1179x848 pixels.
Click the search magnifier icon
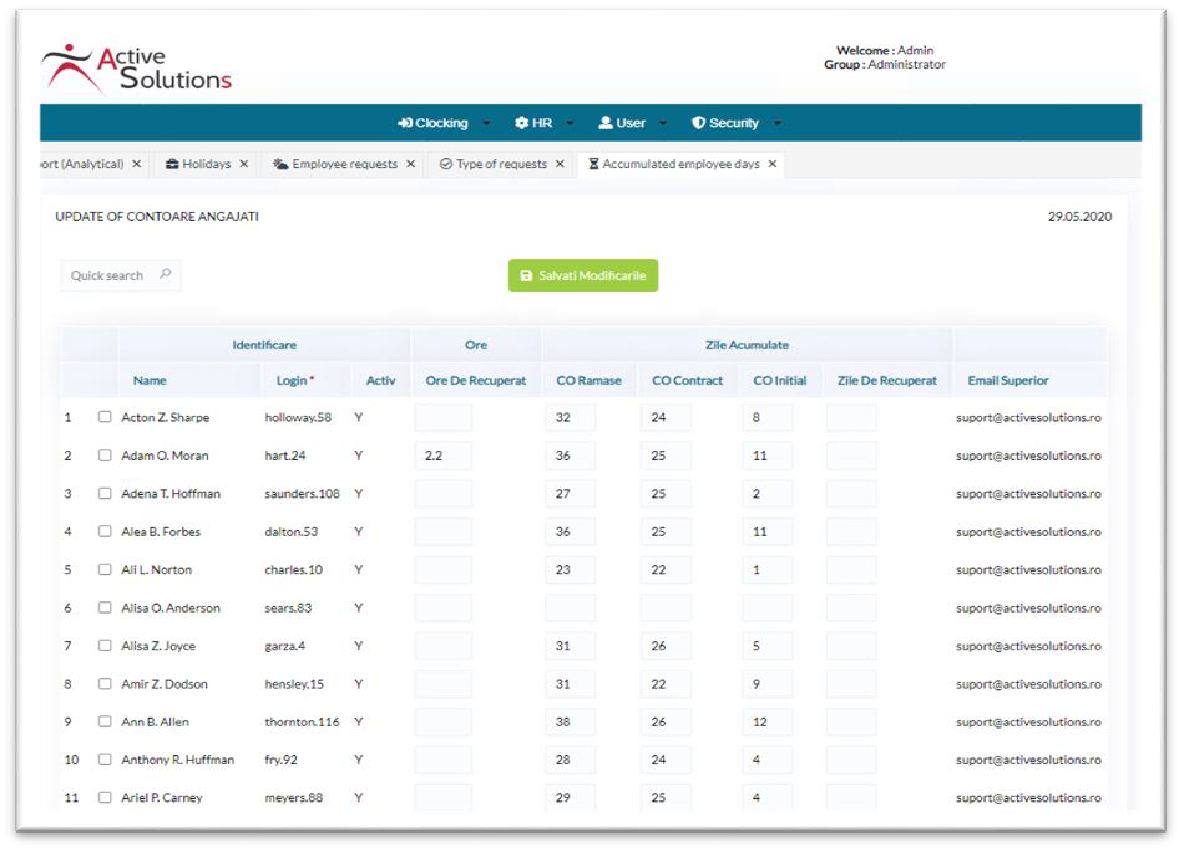coord(166,274)
